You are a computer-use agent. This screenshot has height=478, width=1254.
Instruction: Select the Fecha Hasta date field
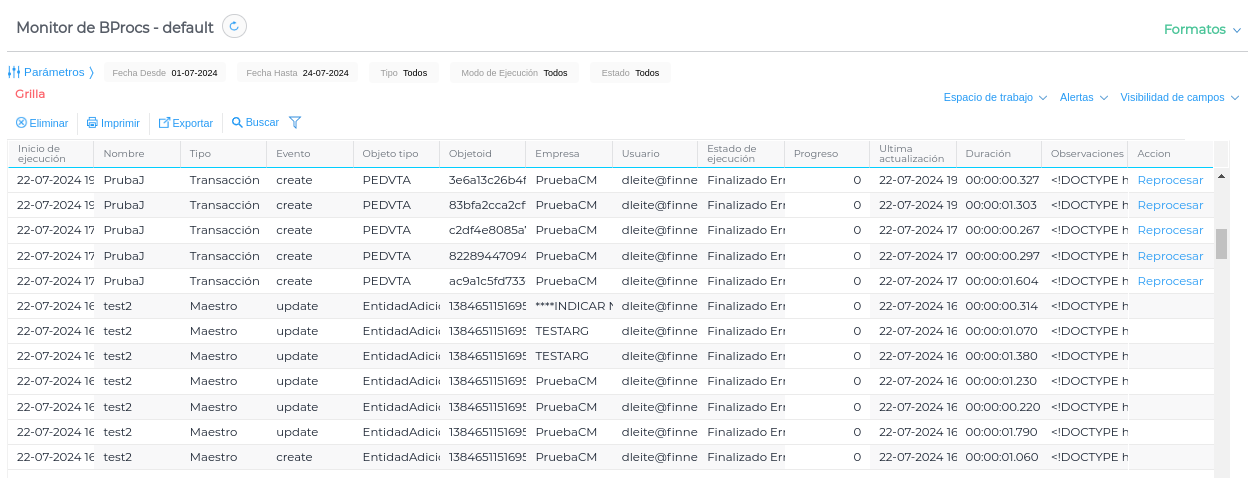click(x=297, y=73)
